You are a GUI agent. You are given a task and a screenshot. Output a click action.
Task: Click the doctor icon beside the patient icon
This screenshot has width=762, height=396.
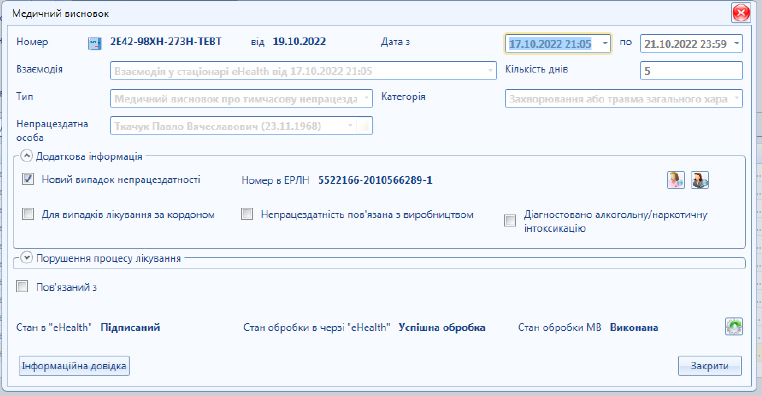[x=700, y=180]
